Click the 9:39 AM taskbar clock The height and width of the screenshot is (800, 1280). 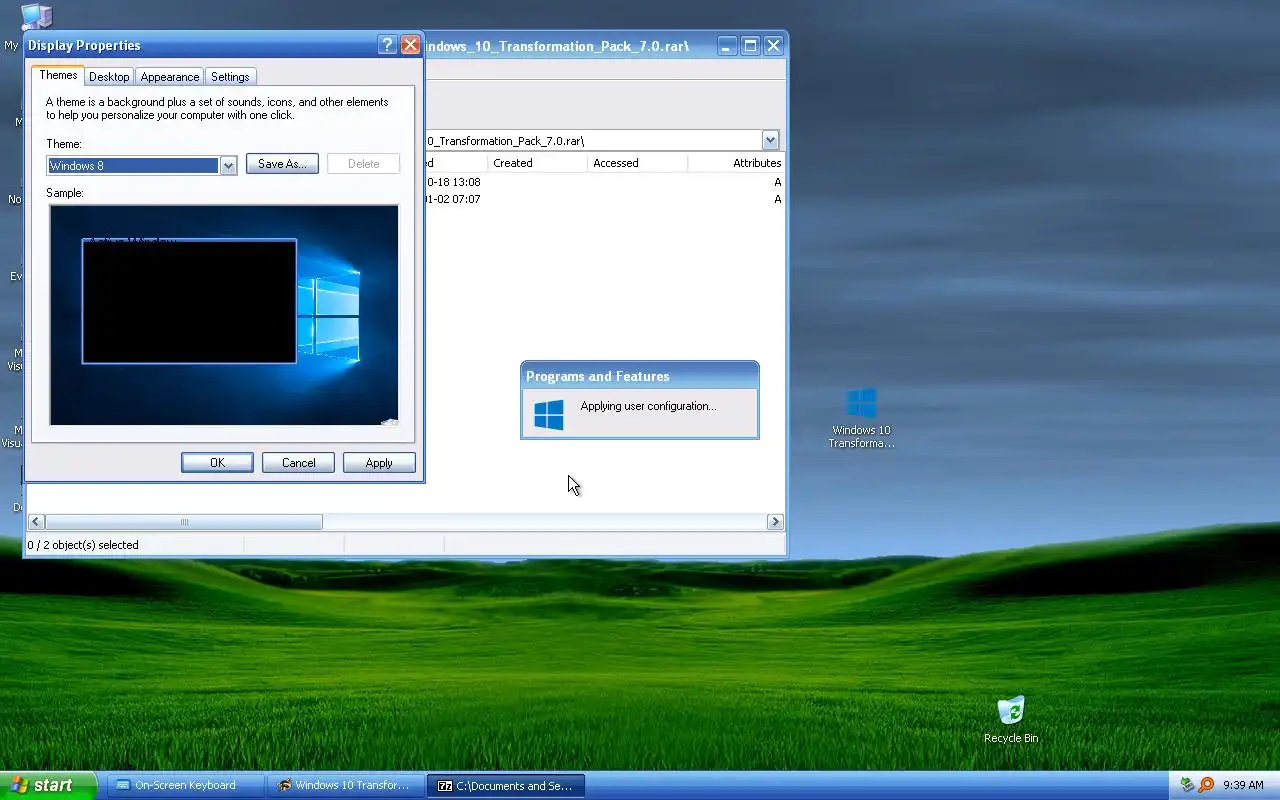coord(1243,785)
